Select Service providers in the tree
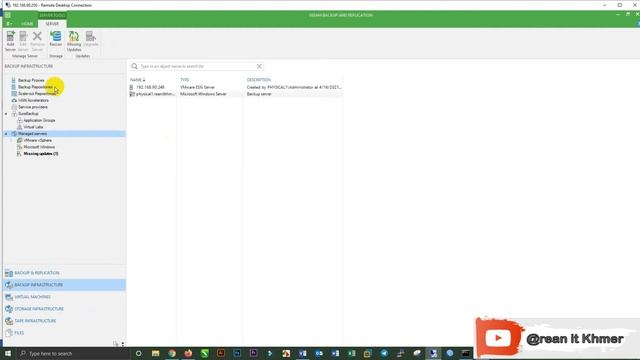640x360 pixels. pos(33,107)
